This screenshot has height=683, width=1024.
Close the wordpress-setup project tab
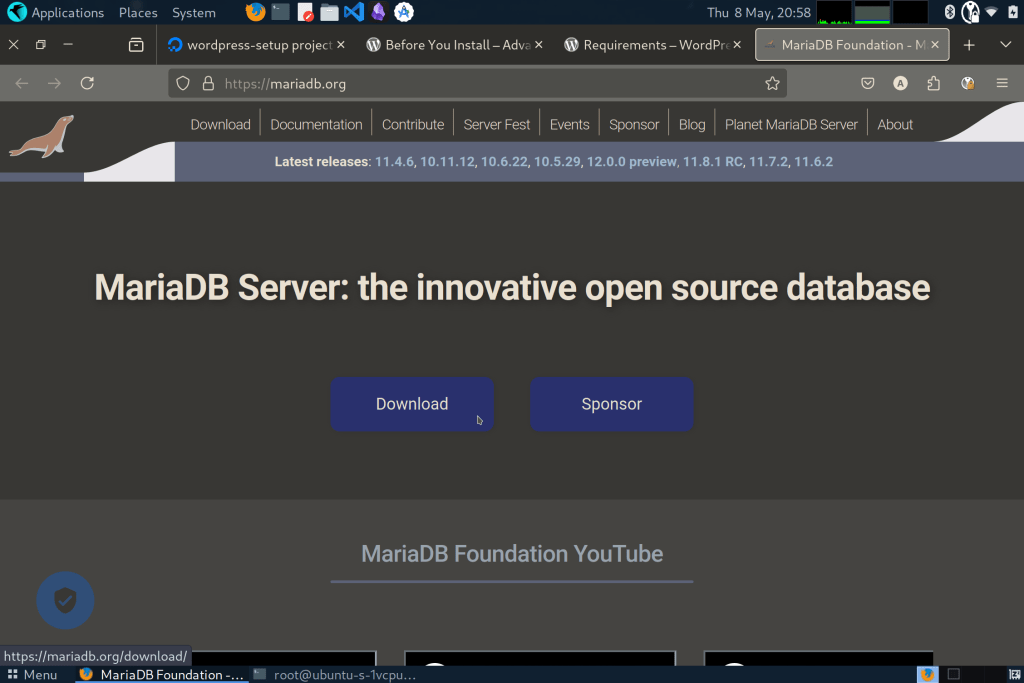pyautogui.click(x=341, y=44)
